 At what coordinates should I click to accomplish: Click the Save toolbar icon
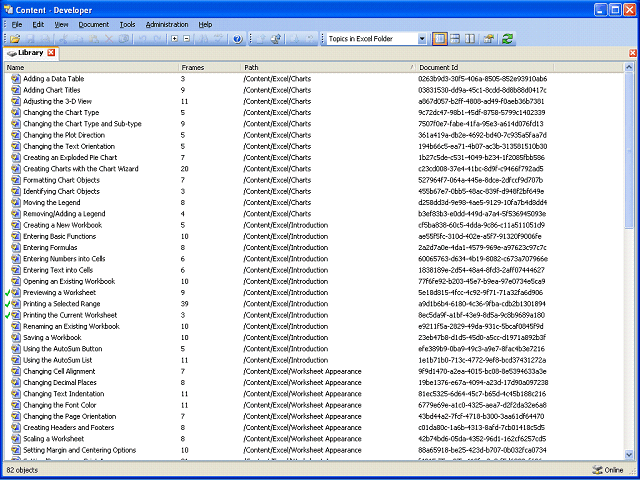(x=31, y=39)
